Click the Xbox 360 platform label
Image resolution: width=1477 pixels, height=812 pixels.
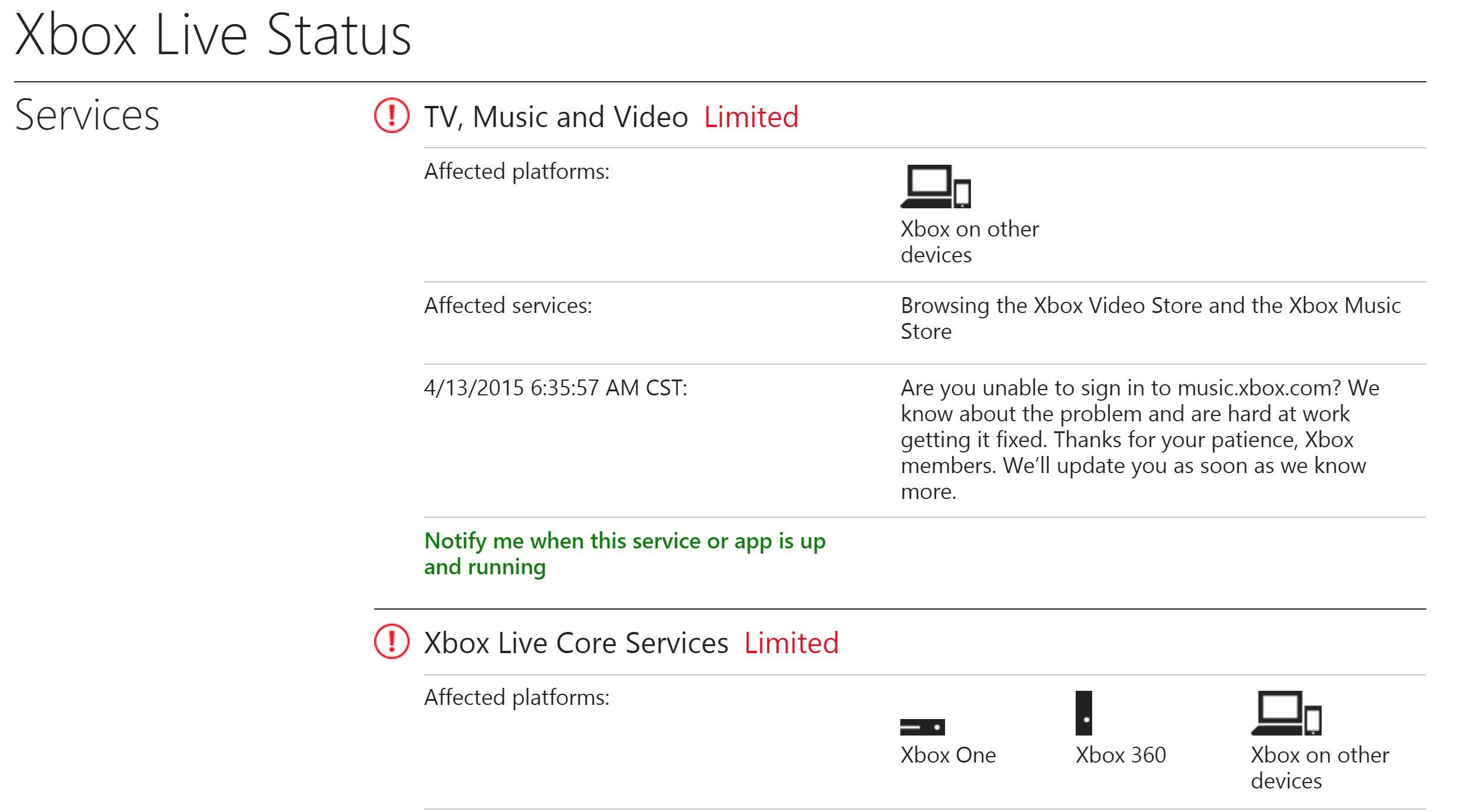pyautogui.click(x=1120, y=755)
